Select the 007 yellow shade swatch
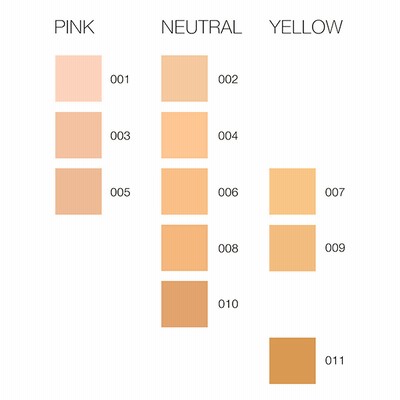 [x=292, y=191]
